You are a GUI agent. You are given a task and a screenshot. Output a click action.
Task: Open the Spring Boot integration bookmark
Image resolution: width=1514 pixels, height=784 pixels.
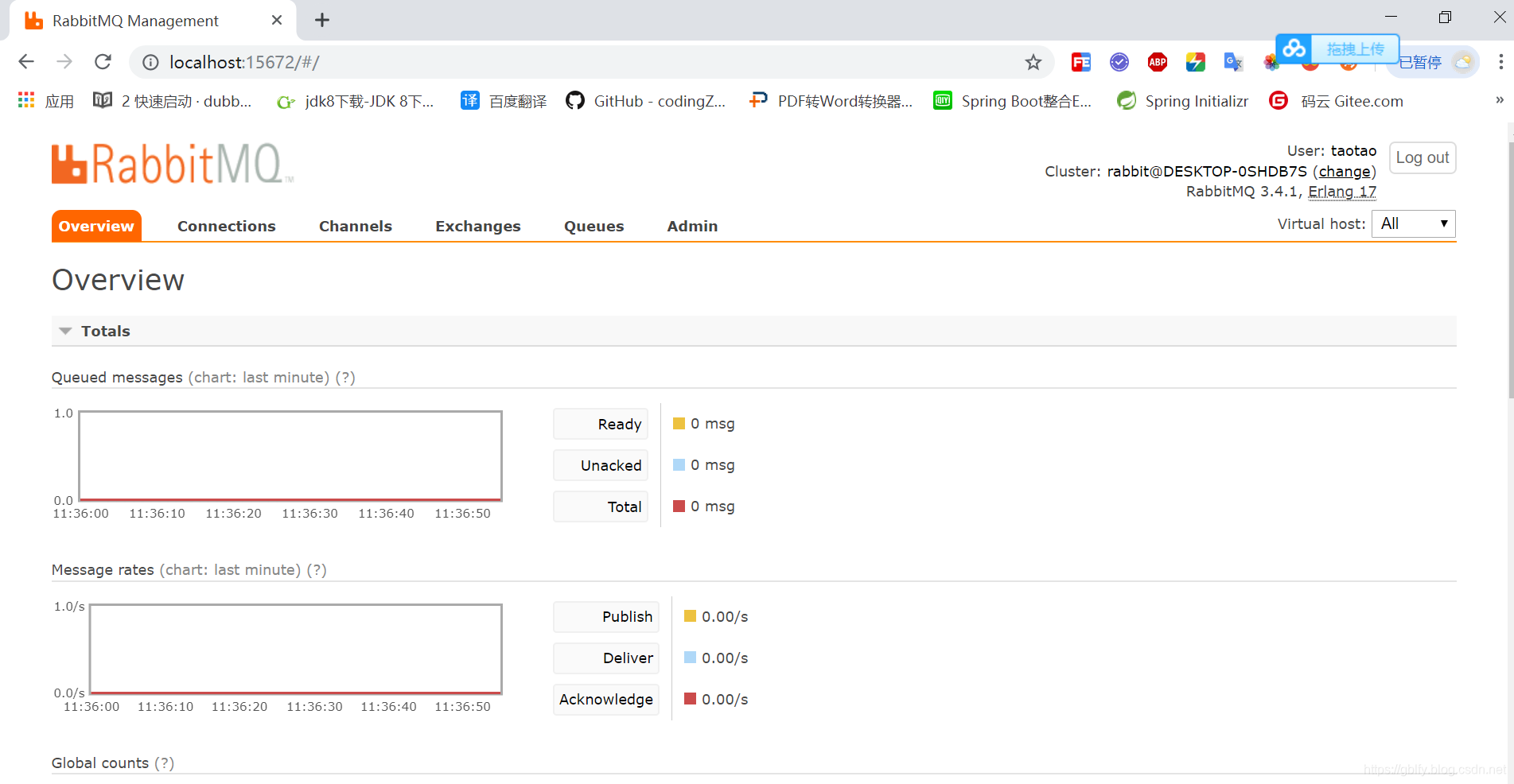(1012, 101)
